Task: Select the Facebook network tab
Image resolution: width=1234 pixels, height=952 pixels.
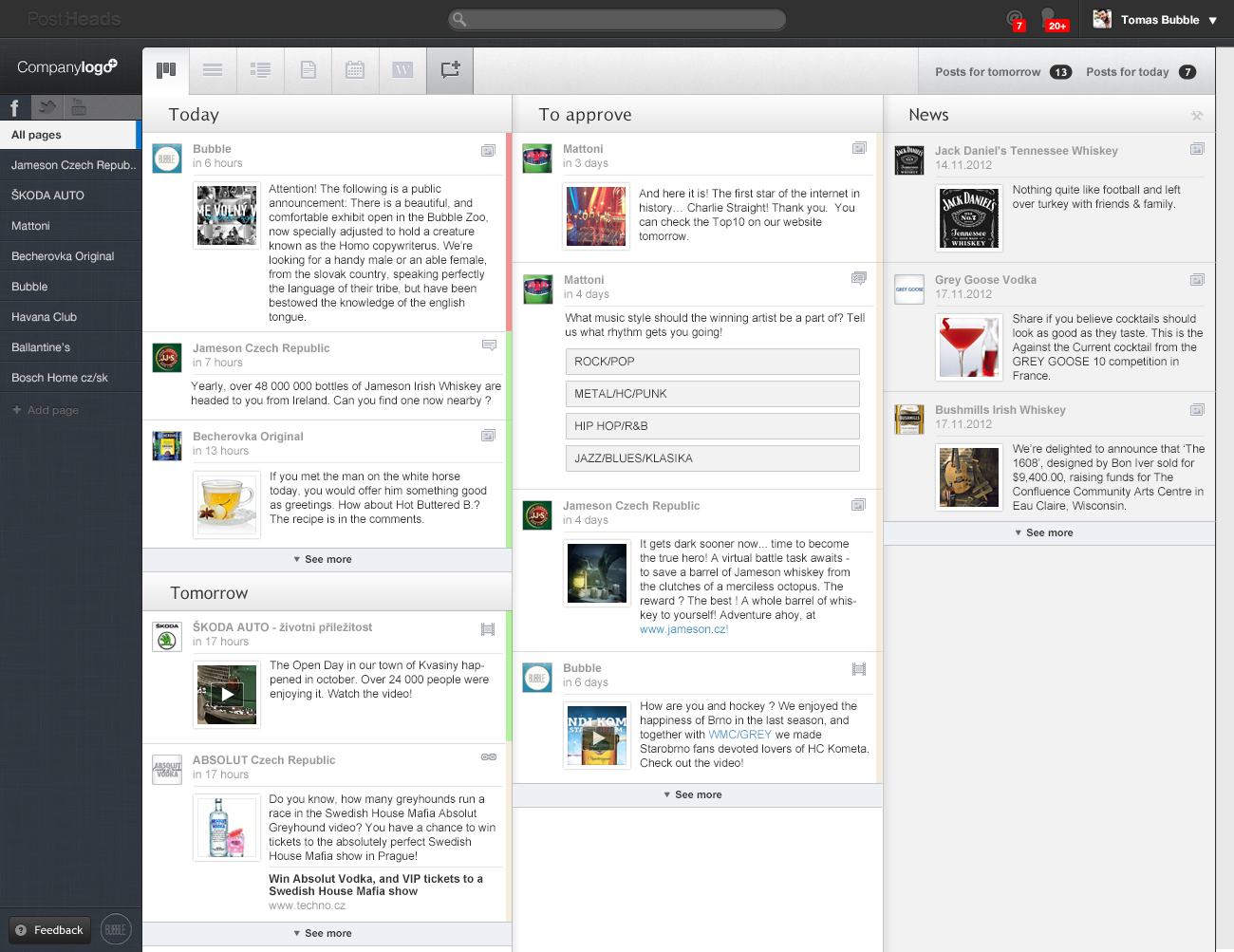Action: click(15, 107)
